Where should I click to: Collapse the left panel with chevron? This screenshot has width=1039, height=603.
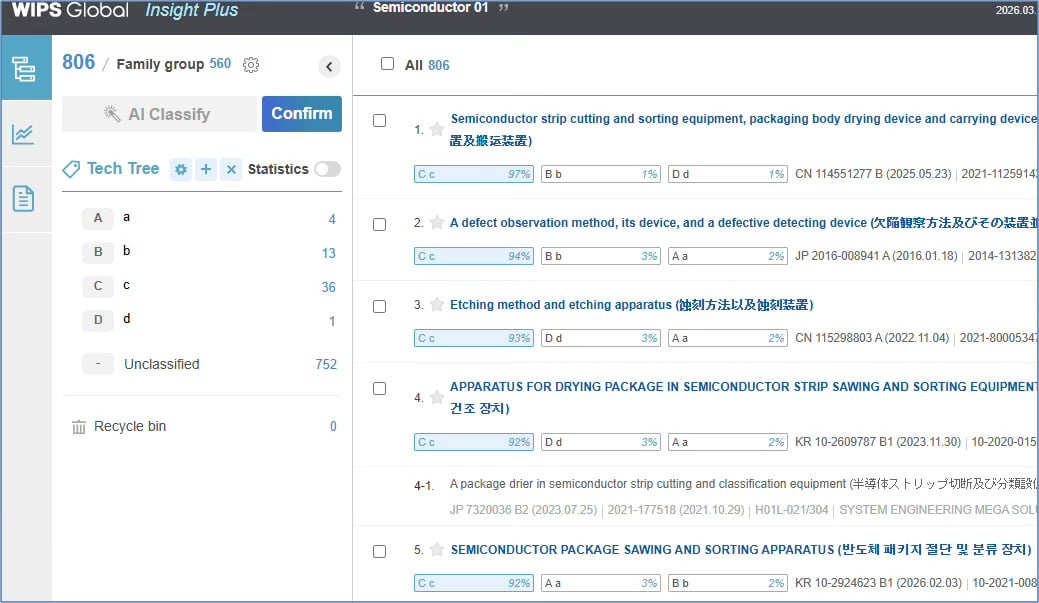point(329,66)
